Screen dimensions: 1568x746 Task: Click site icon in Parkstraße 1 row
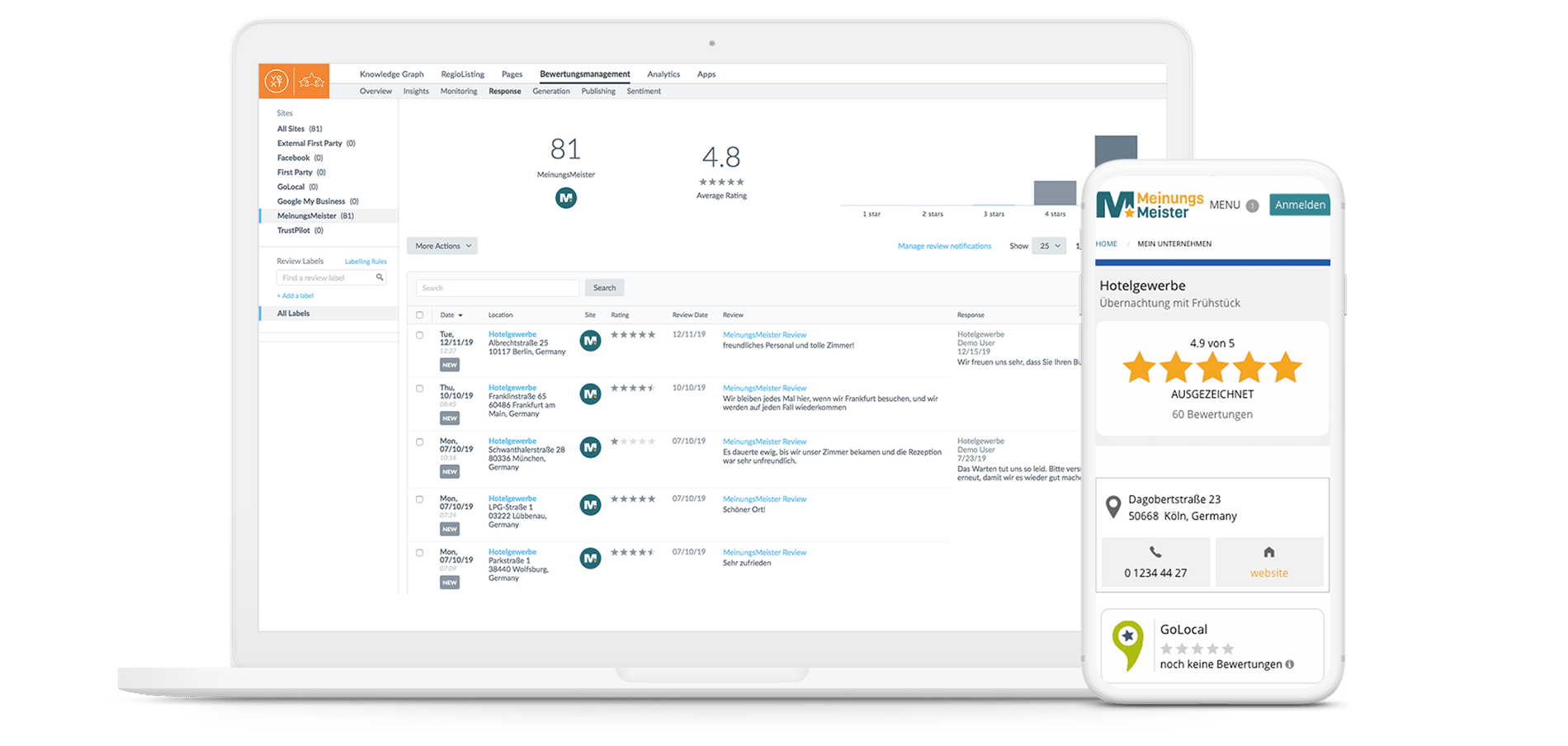[x=590, y=558]
